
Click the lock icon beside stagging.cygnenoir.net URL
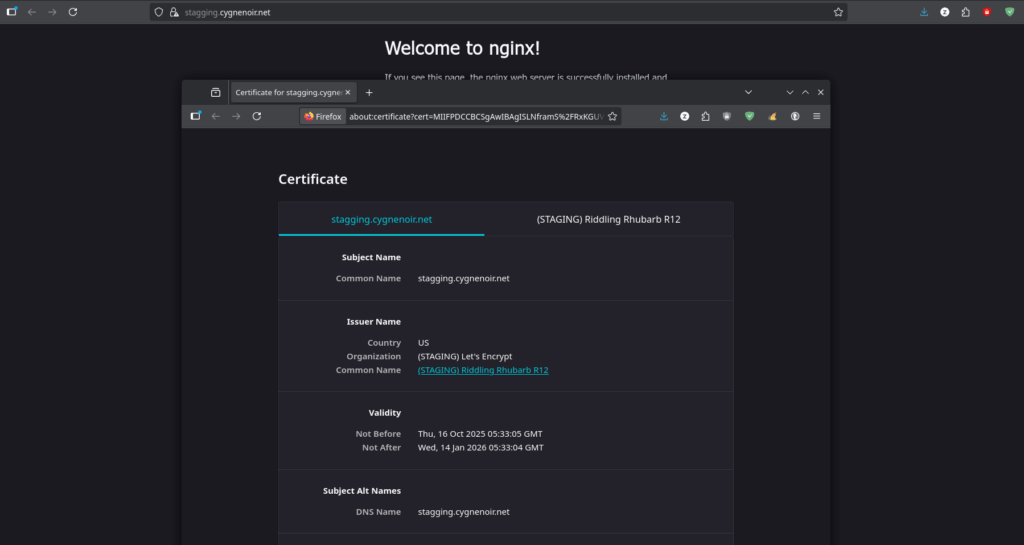point(173,12)
